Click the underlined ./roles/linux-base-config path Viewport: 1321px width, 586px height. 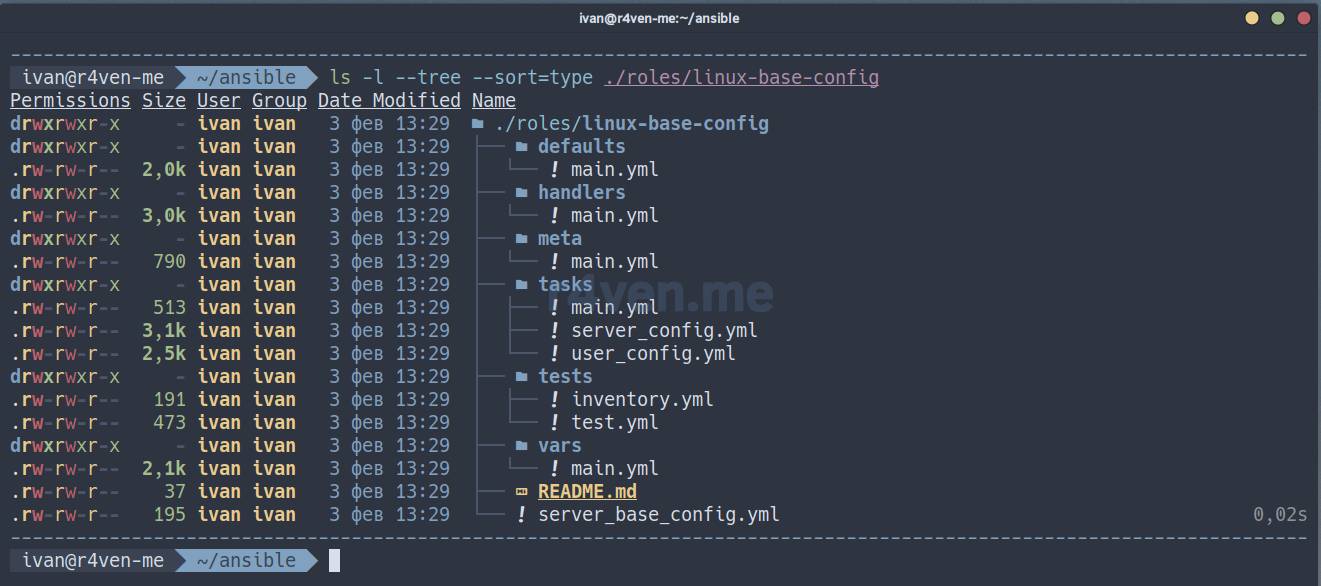tap(741, 78)
